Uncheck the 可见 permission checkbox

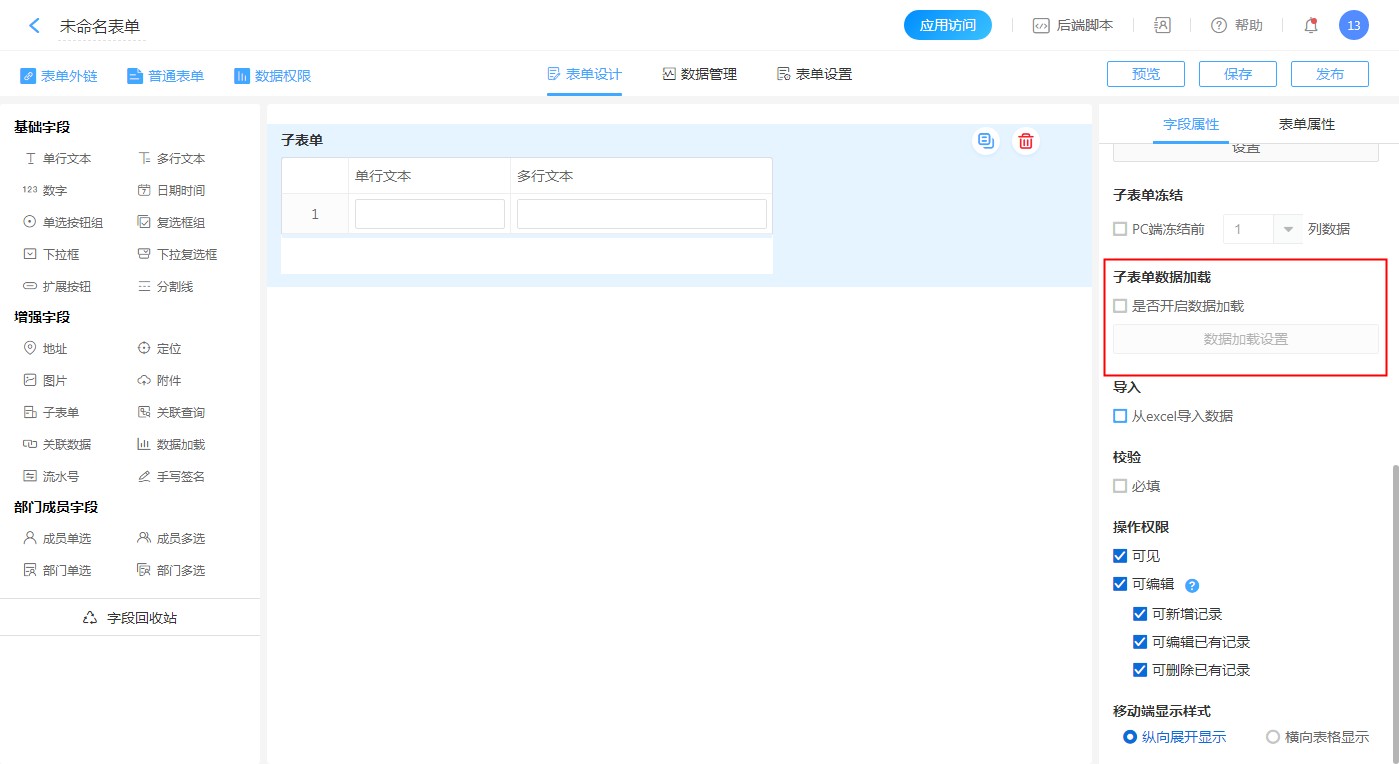pos(1120,556)
